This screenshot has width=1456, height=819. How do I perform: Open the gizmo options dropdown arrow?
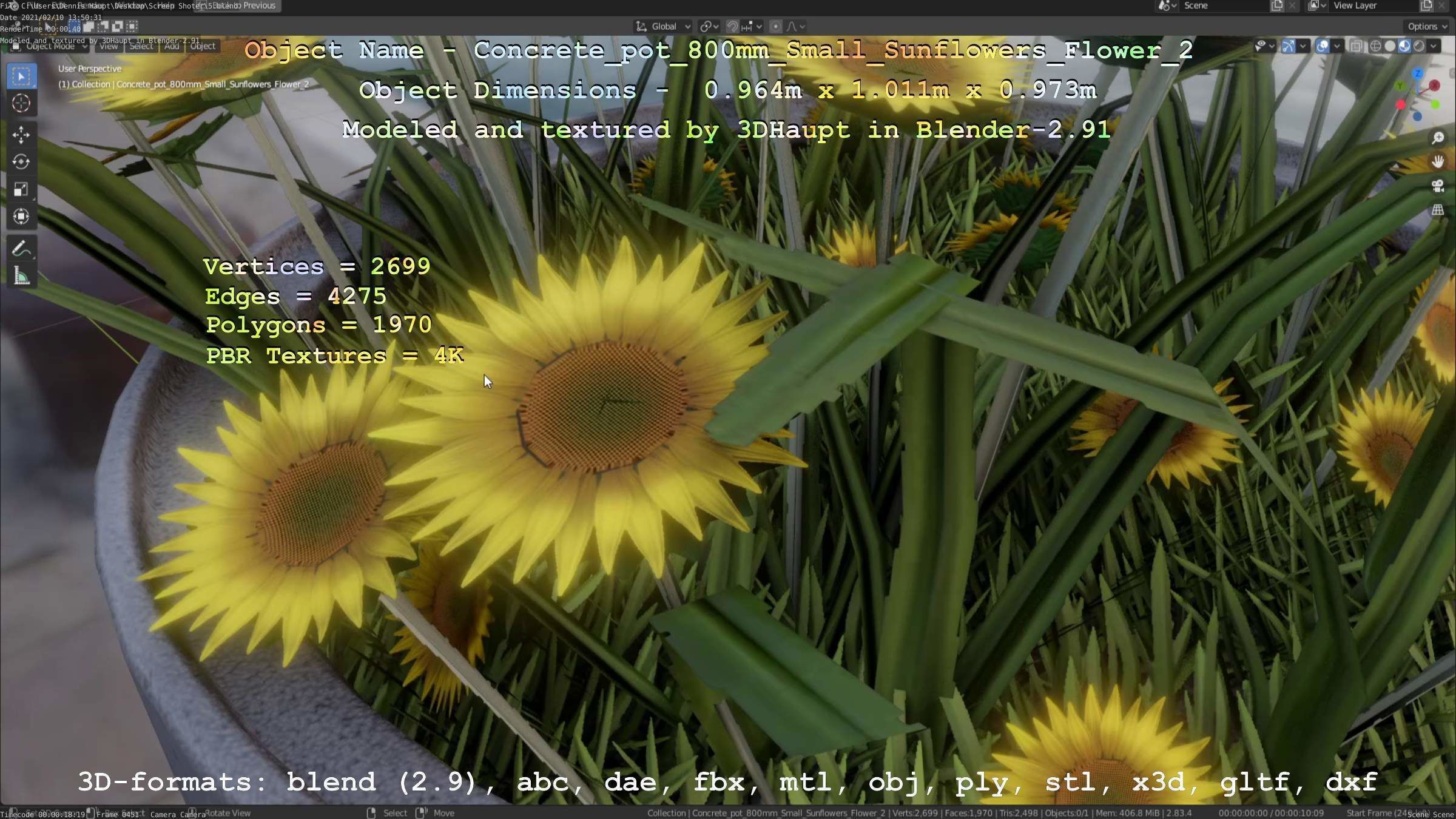click(x=1302, y=46)
